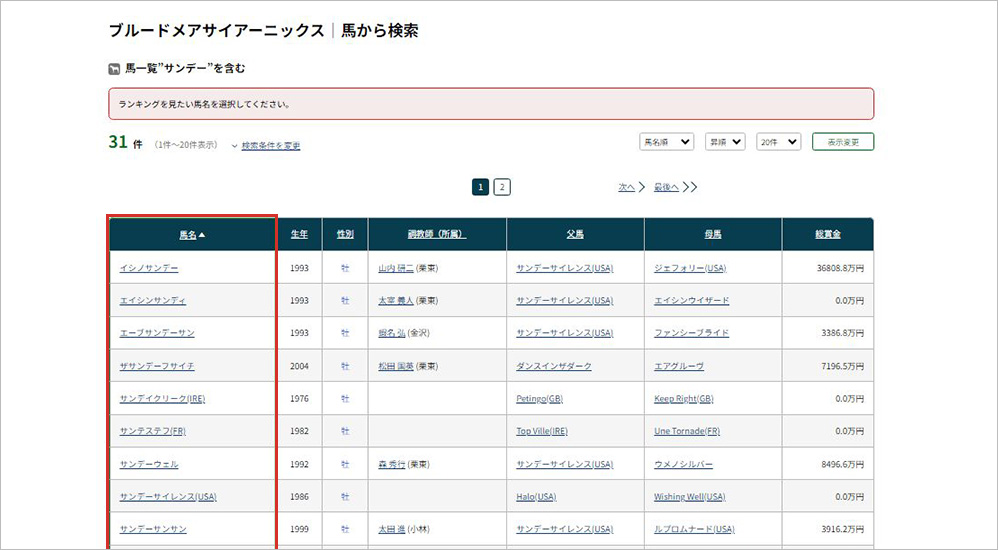
Task: Open horse サンデイクリーク(IRE)
Action: (x=162, y=398)
